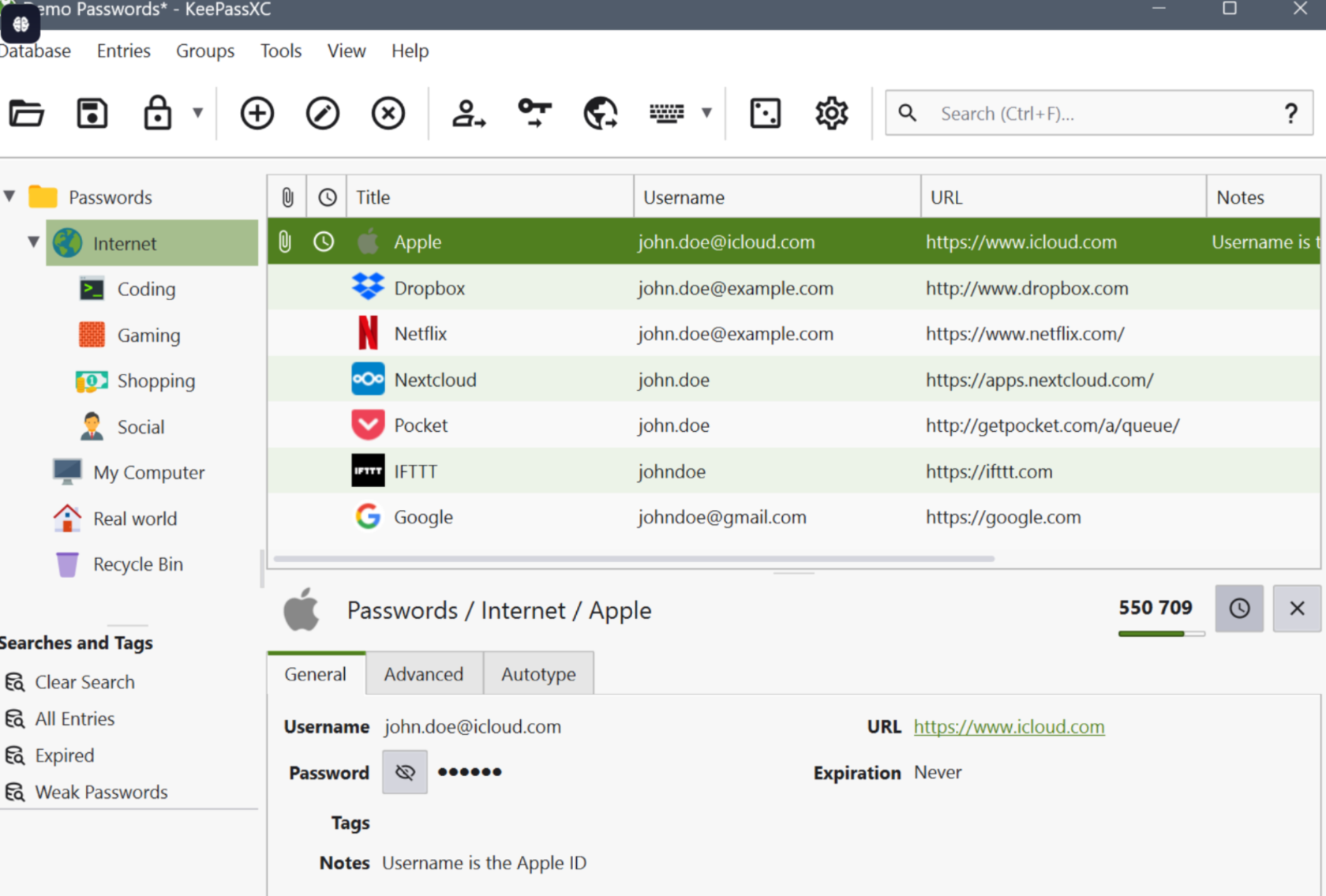Select the Social group
Viewport: 1326px width, 896px height.
click(x=140, y=427)
